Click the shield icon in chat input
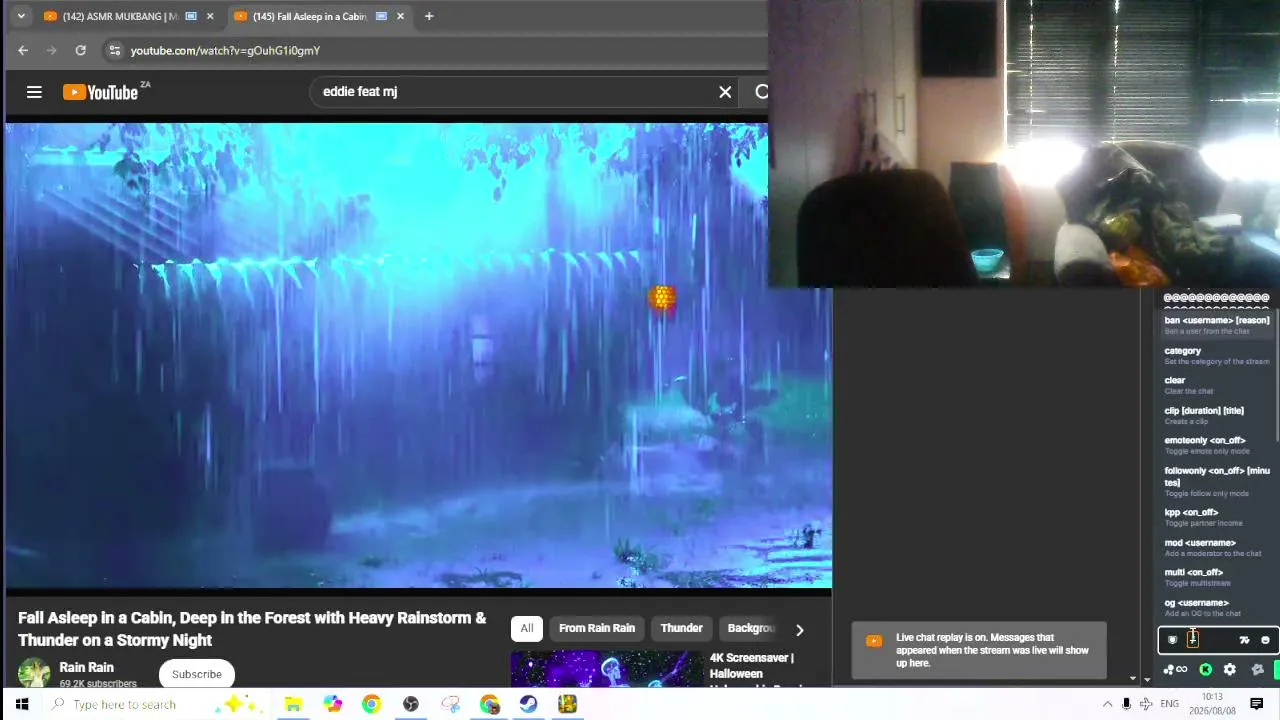The width and height of the screenshot is (1280, 720). point(1172,640)
